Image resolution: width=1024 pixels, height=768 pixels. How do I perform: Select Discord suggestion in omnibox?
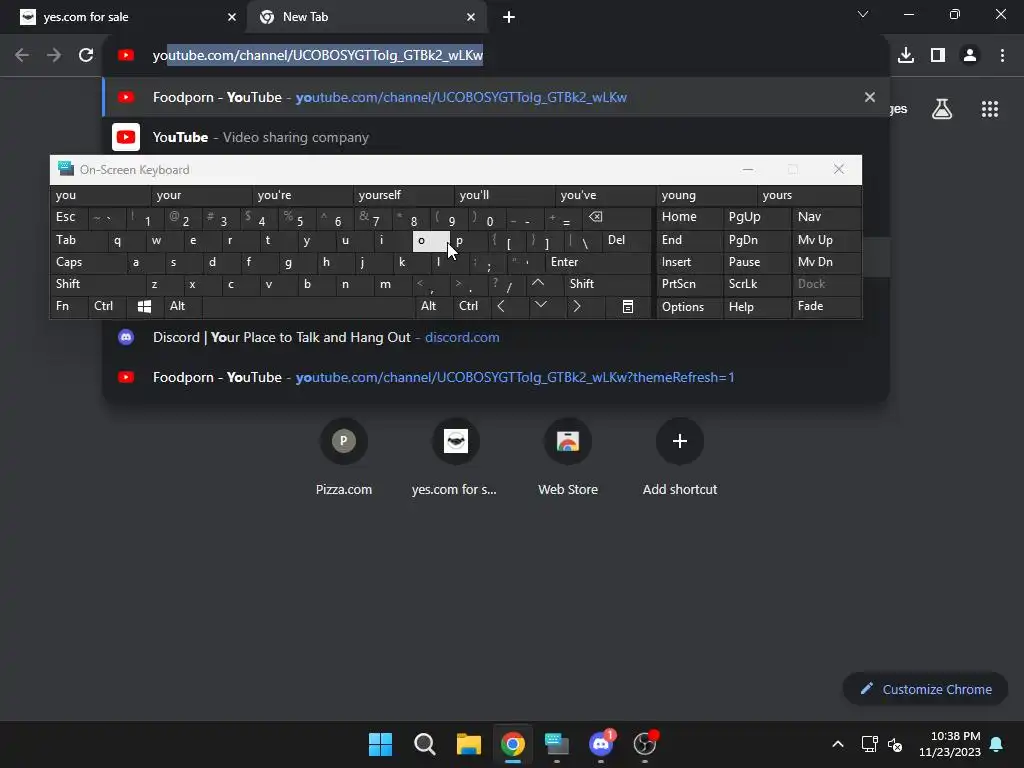click(x=496, y=338)
